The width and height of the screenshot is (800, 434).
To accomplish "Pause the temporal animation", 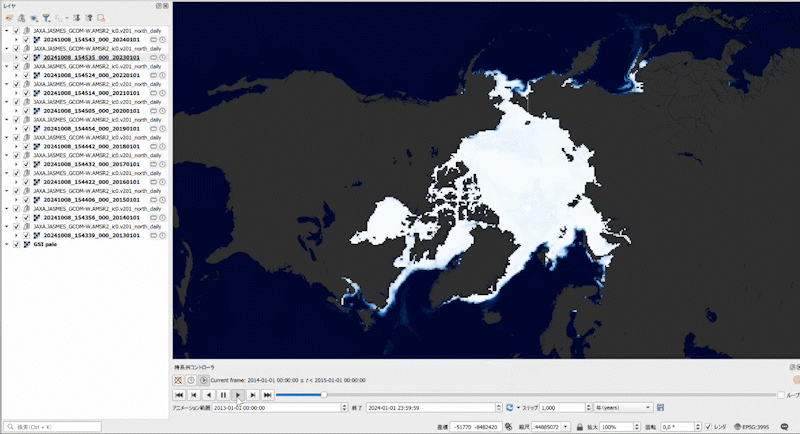I will 223,395.
